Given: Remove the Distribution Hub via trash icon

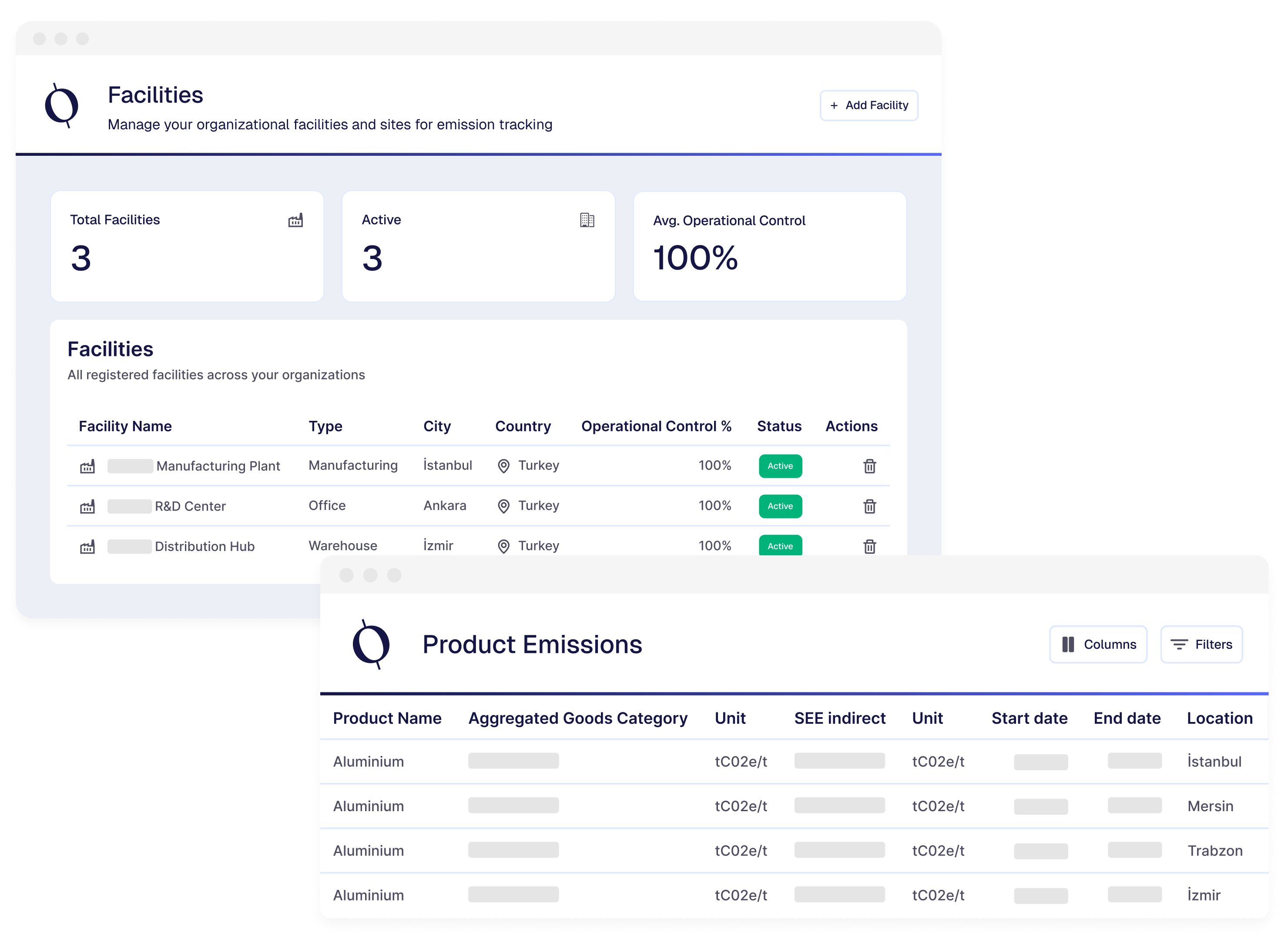Looking at the screenshot, I should (869, 546).
